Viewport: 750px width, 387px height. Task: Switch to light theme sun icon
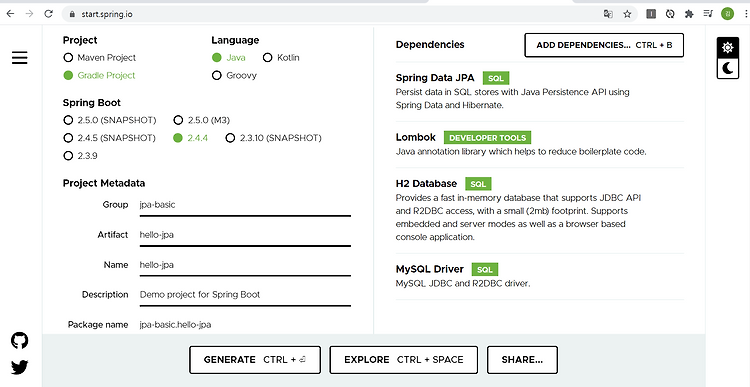[728, 47]
